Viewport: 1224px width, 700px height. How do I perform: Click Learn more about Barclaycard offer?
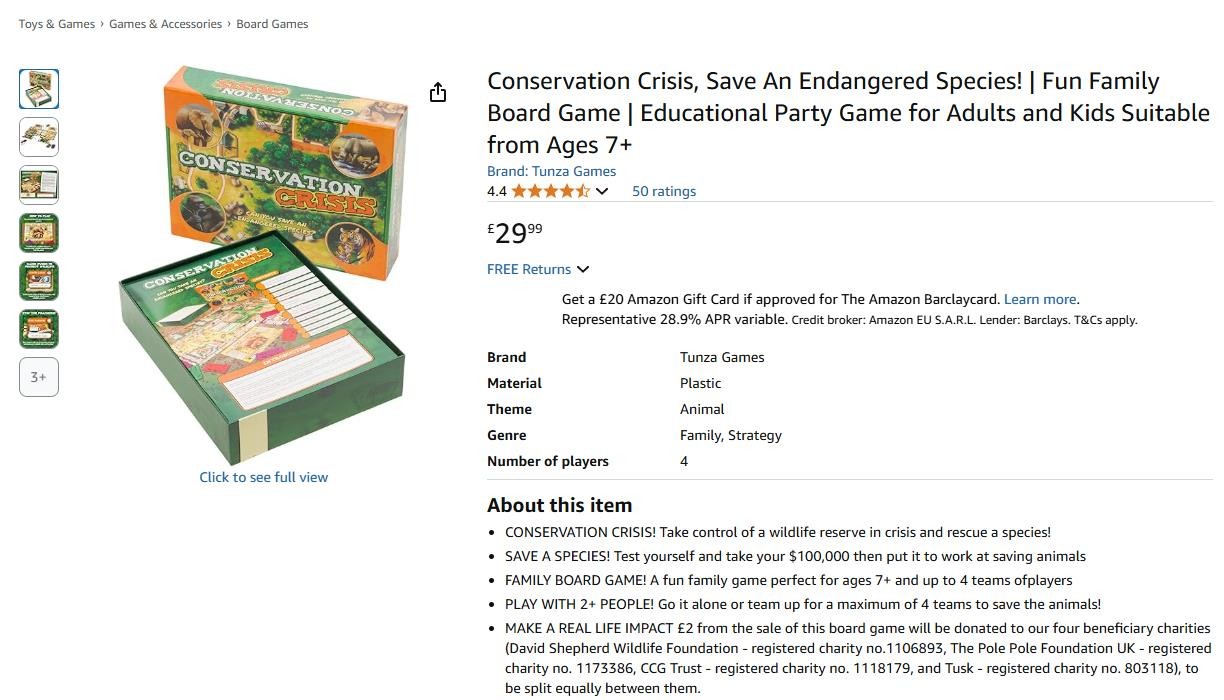pyautogui.click(x=1040, y=299)
